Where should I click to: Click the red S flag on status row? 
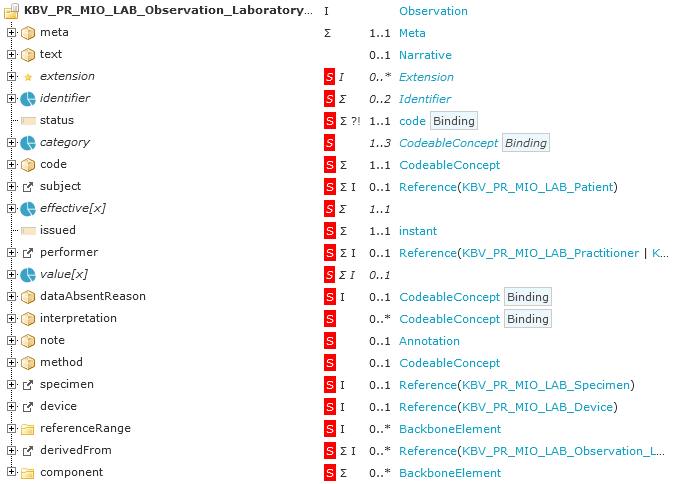329,121
